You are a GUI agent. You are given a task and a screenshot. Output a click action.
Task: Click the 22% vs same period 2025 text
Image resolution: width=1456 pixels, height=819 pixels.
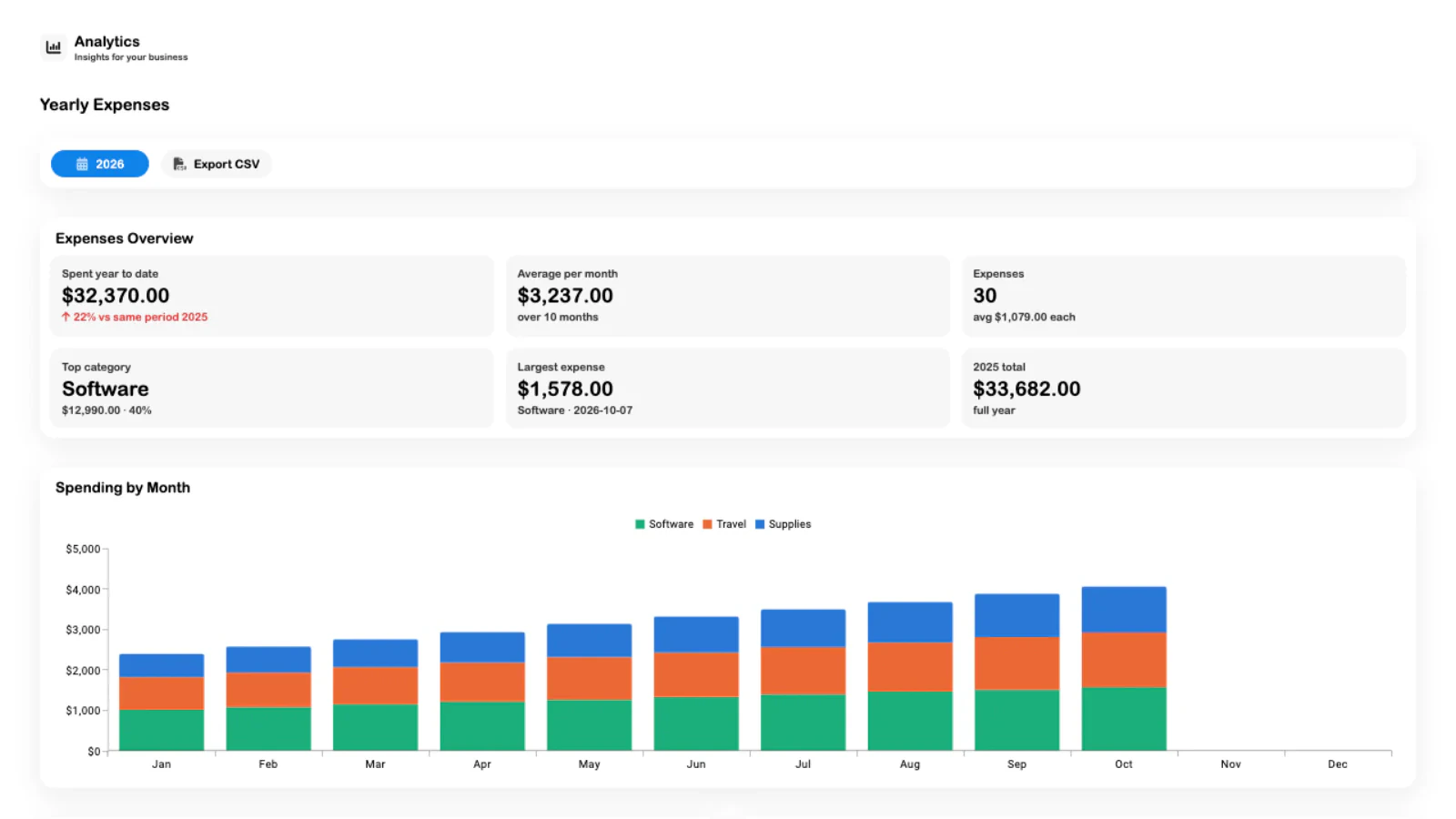tap(140, 317)
